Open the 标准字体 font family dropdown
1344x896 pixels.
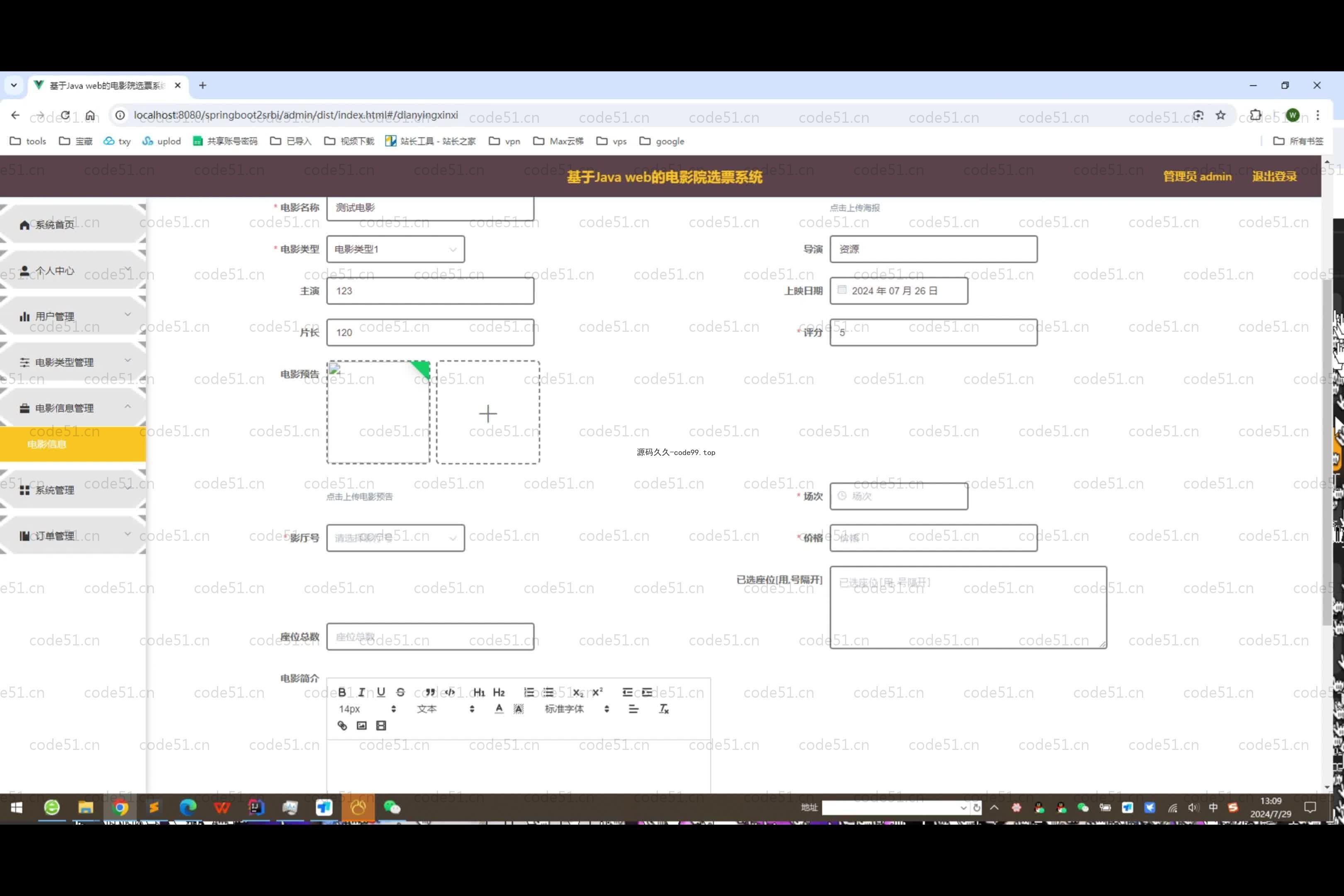[577, 709]
